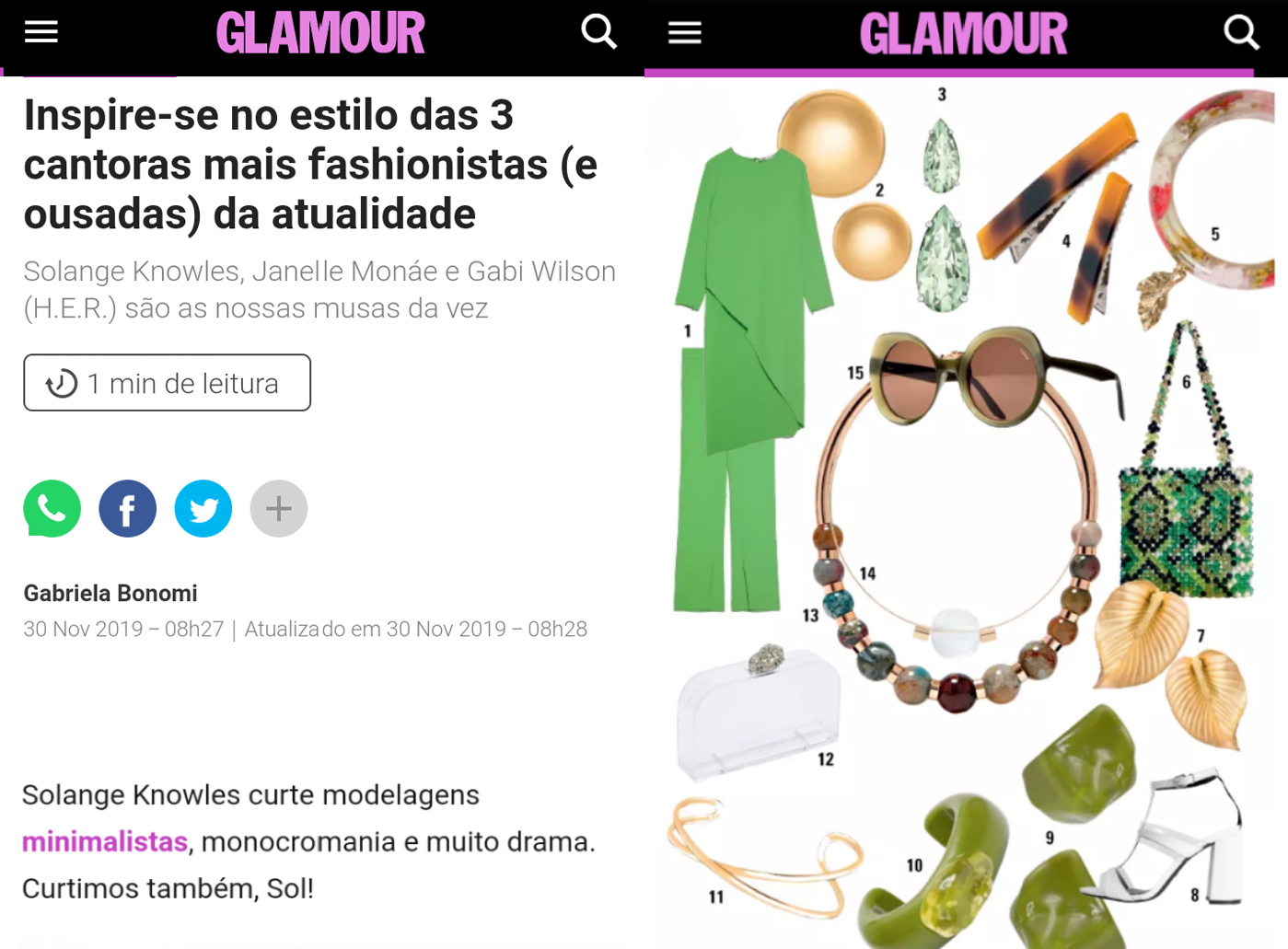Click the search icon in the left header
The image size is (1288, 949).
pyautogui.click(x=599, y=31)
